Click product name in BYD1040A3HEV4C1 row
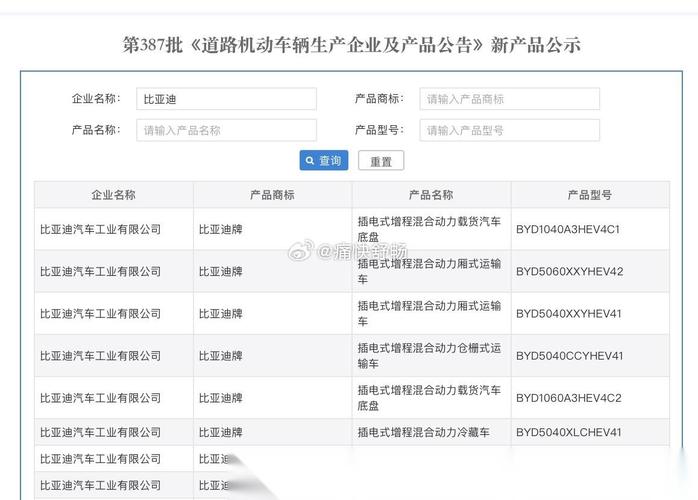Image resolution: width=698 pixels, height=500 pixels. click(429, 229)
